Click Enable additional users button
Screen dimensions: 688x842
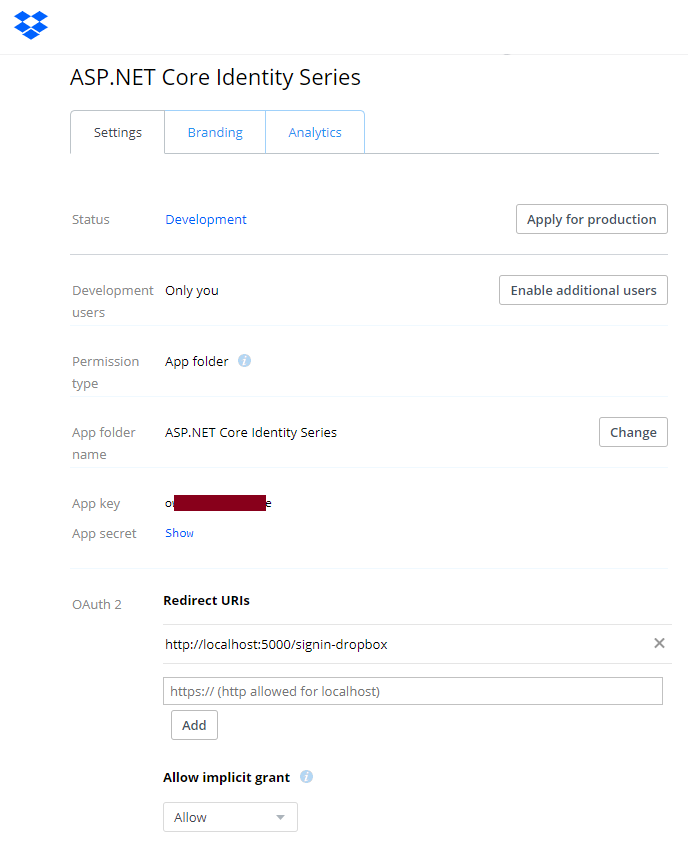click(x=583, y=290)
